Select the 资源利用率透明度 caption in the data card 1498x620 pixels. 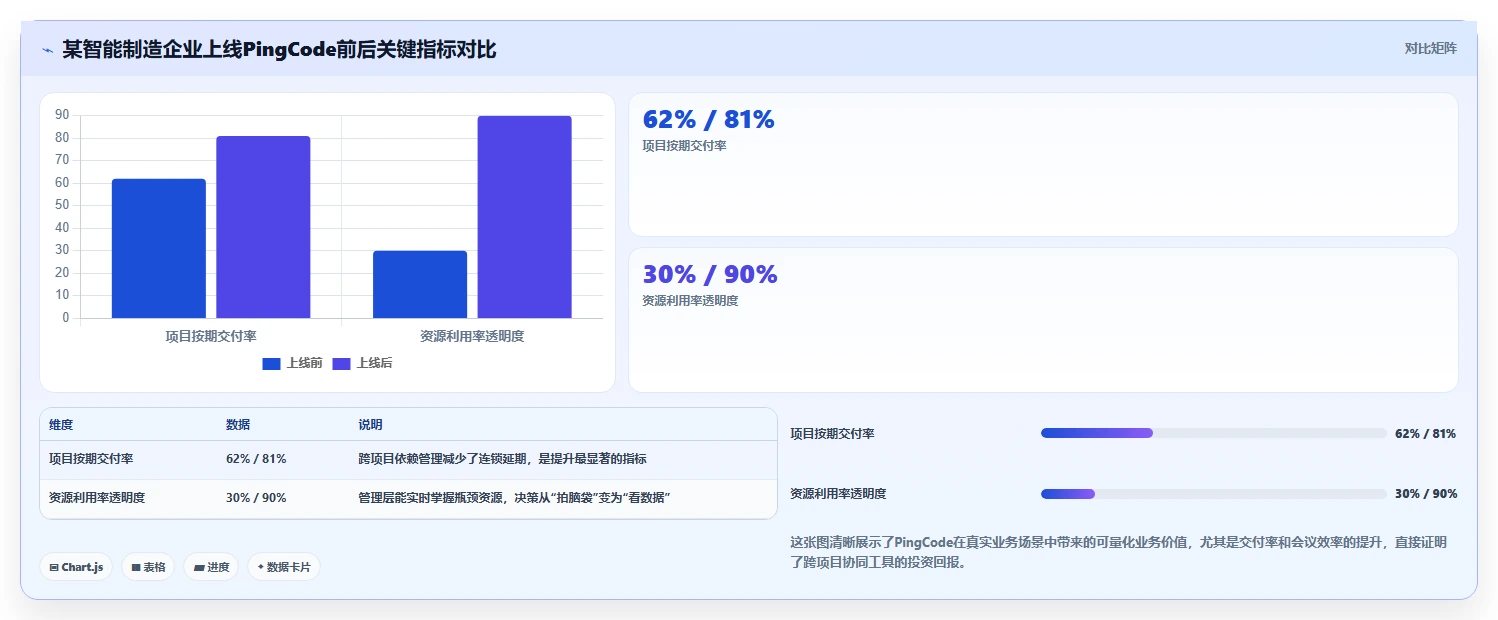tap(690, 300)
